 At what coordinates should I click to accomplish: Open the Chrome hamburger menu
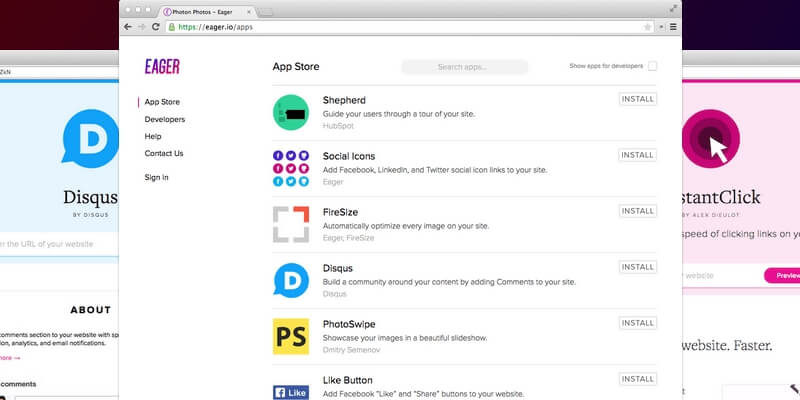pos(673,26)
